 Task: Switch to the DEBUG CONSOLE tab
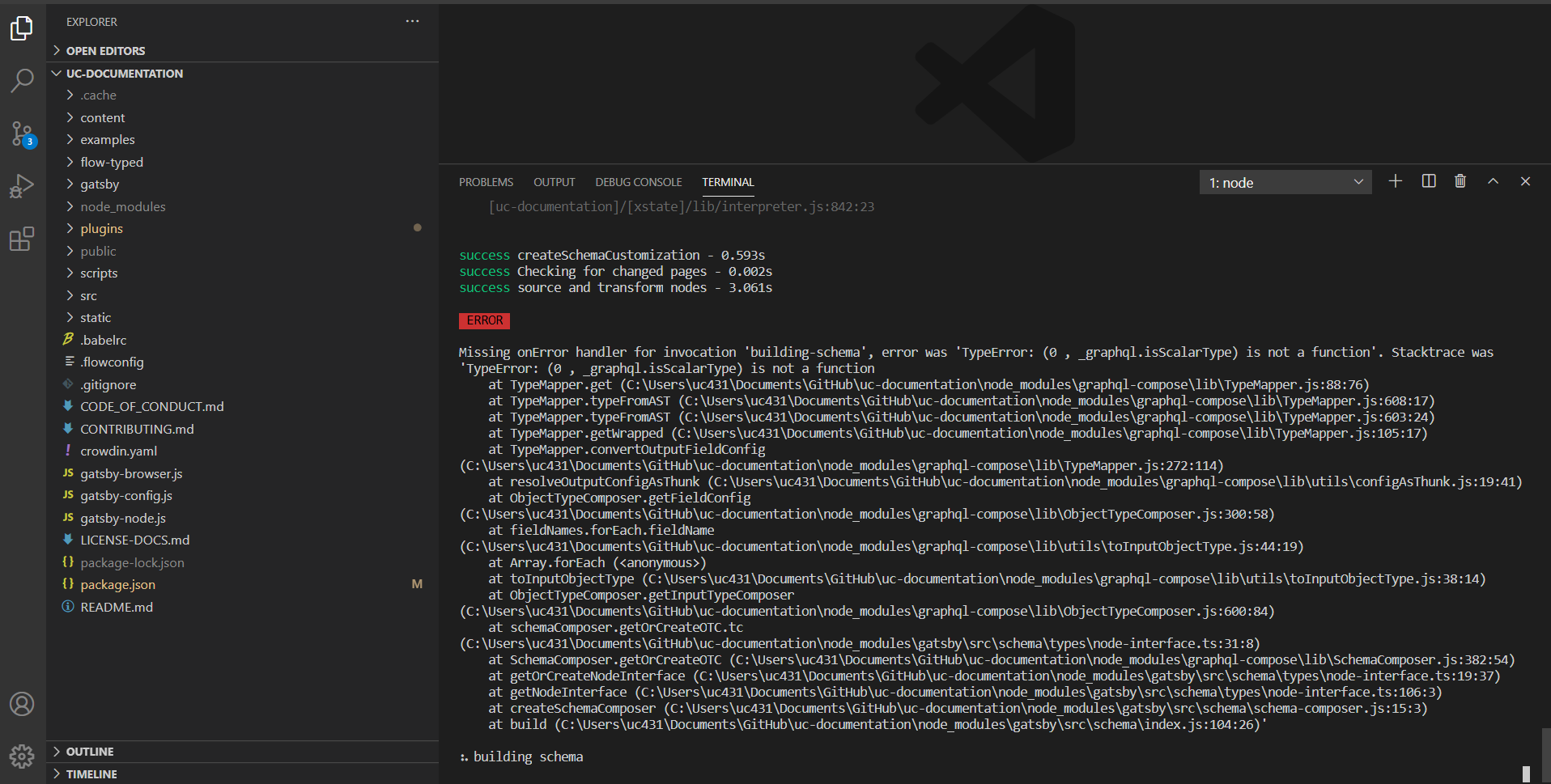click(639, 182)
